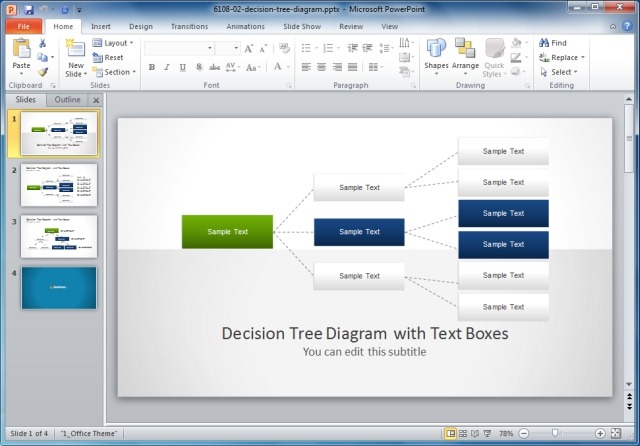Switch to Slide Sorter view

(463, 433)
